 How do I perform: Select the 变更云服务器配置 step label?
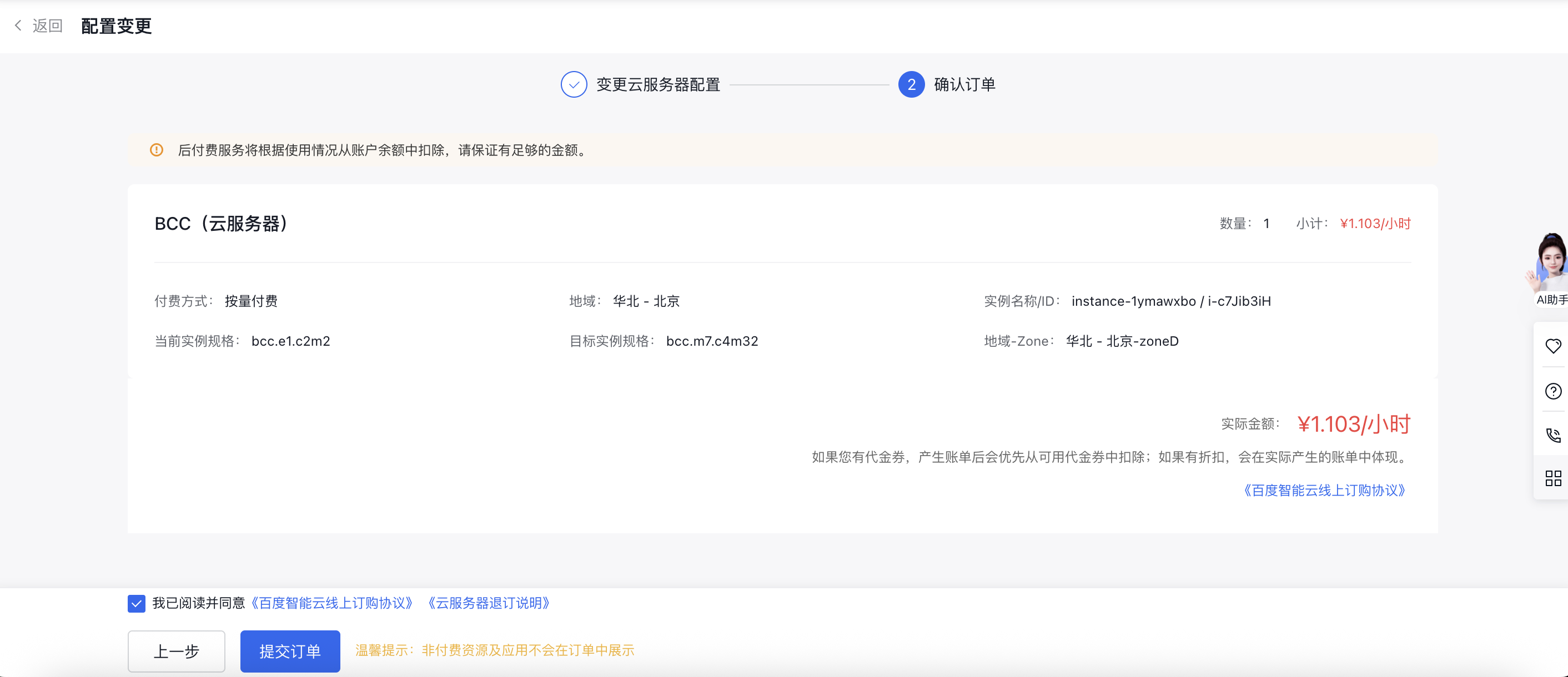pyautogui.click(x=658, y=85)
